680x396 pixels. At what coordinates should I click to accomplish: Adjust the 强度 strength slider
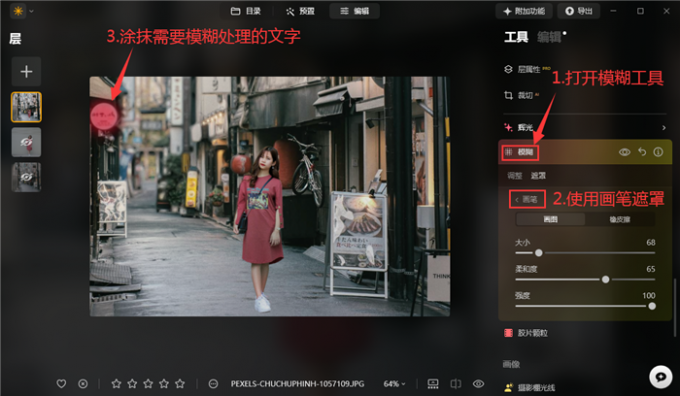coord(585,306)
